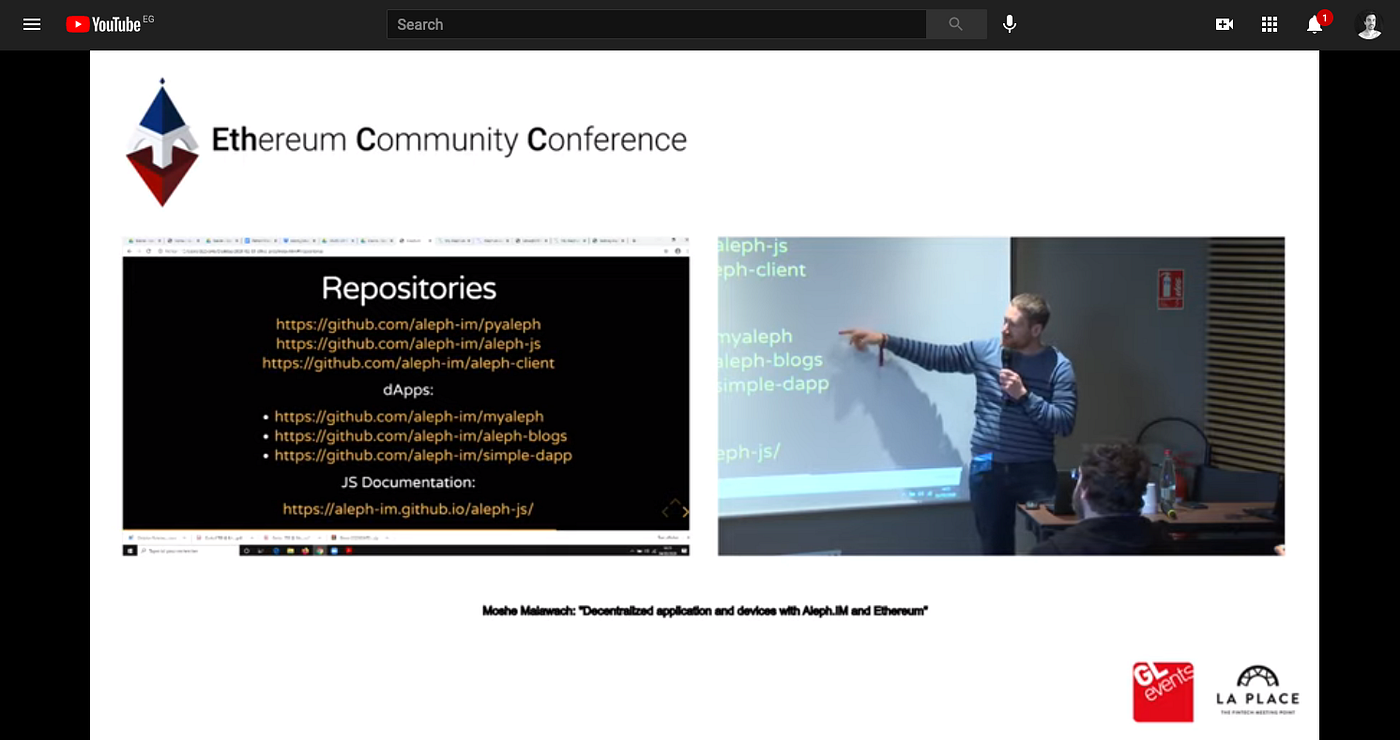
Task: Click the magnifier search button
Action: click(x=956, y=24)
